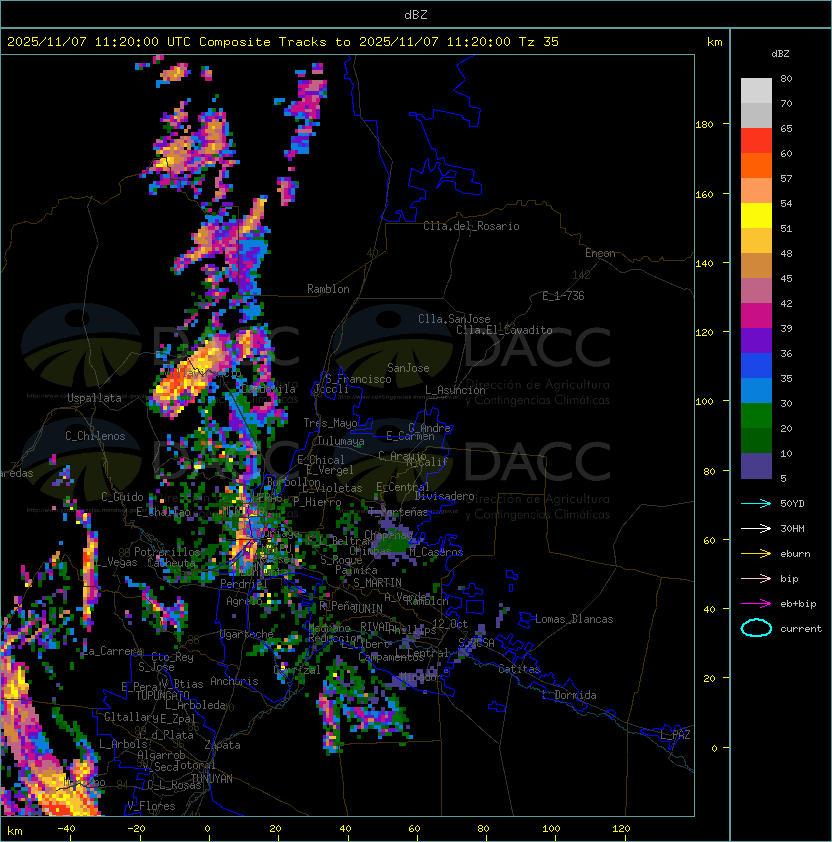Pick the light gray top legend swatch

pos(756,91)
